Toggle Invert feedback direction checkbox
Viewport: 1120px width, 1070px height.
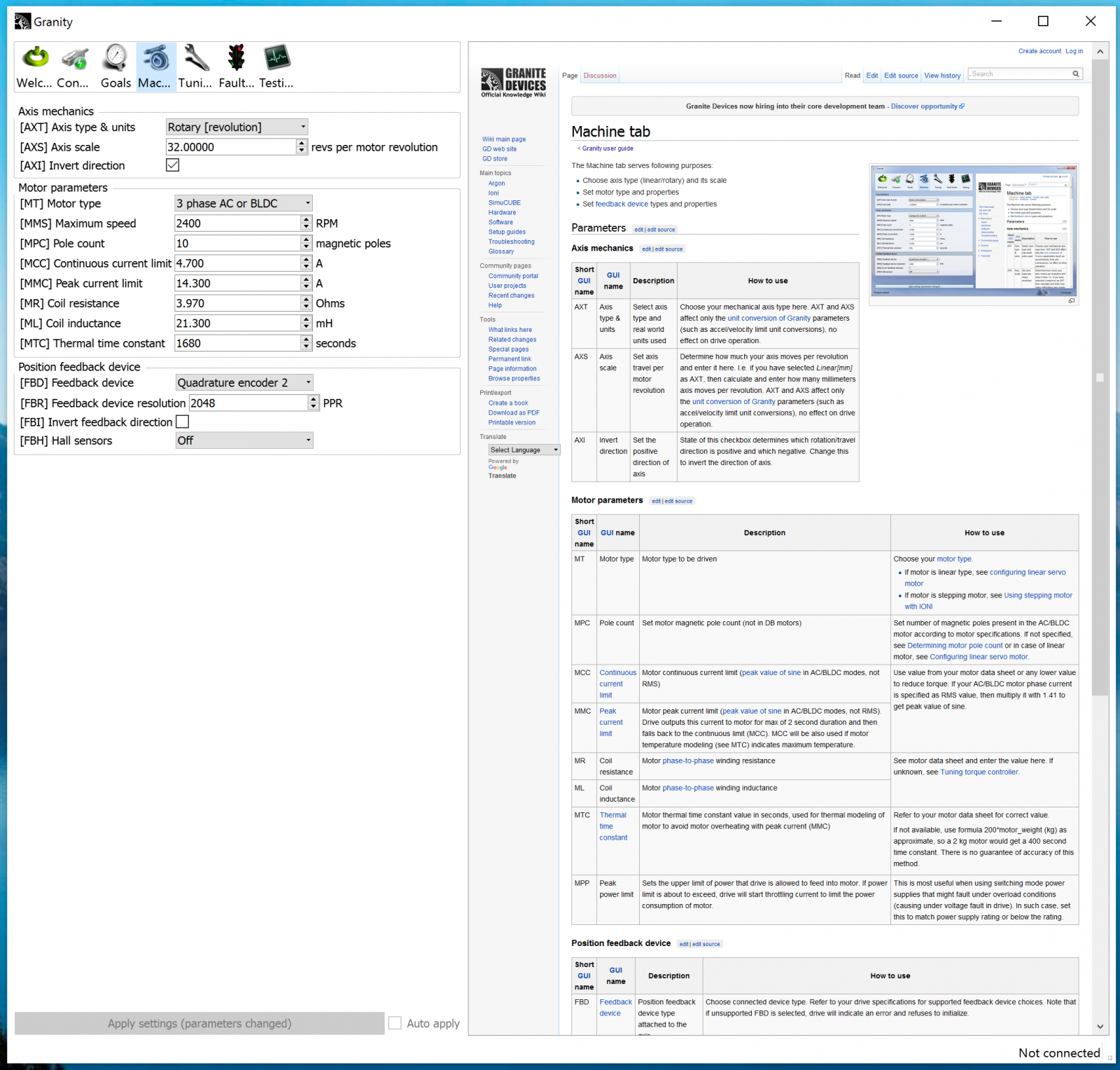[183, 422]
